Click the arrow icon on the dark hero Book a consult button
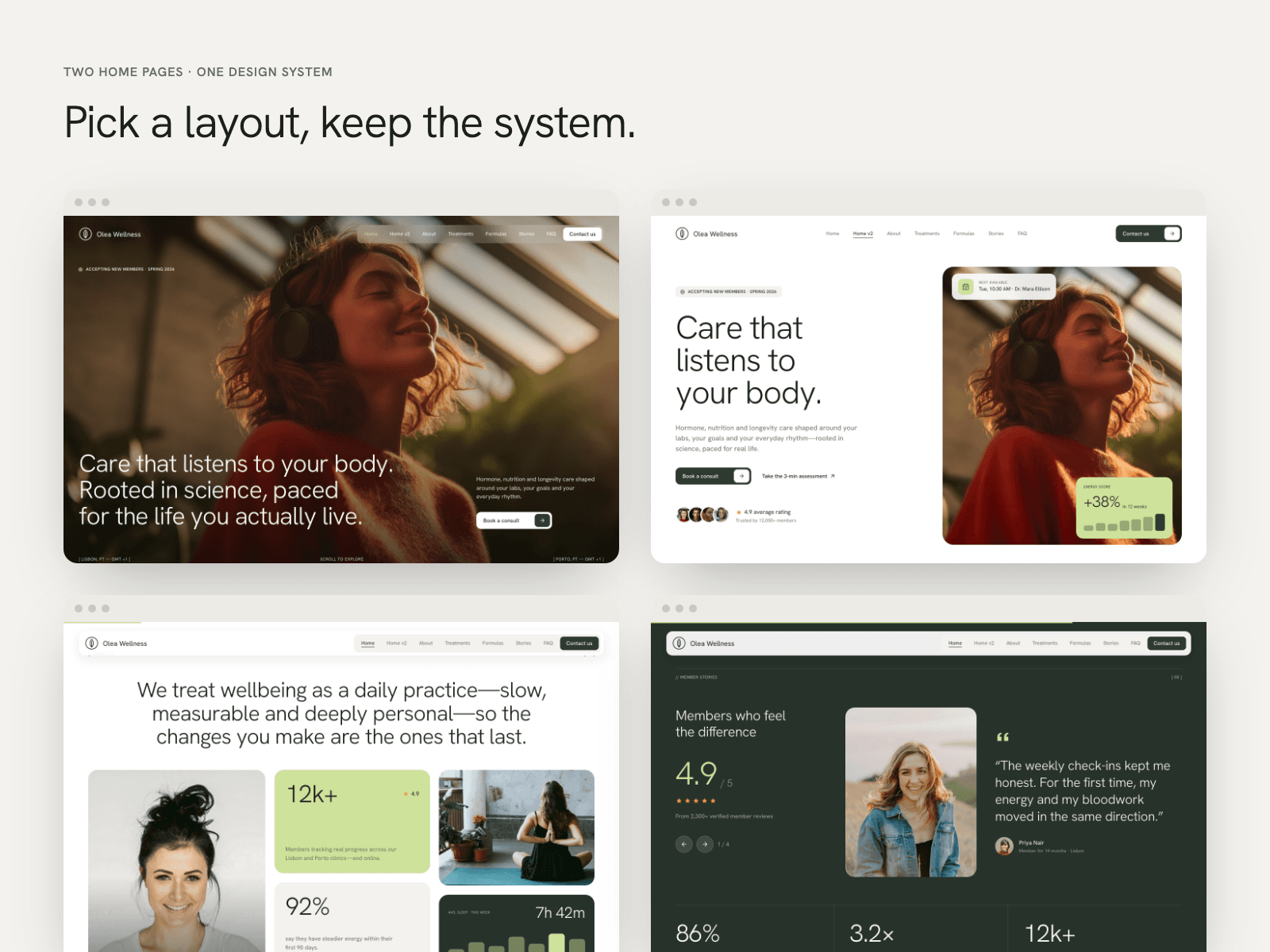1270x952 pixels. click(542, 520)
